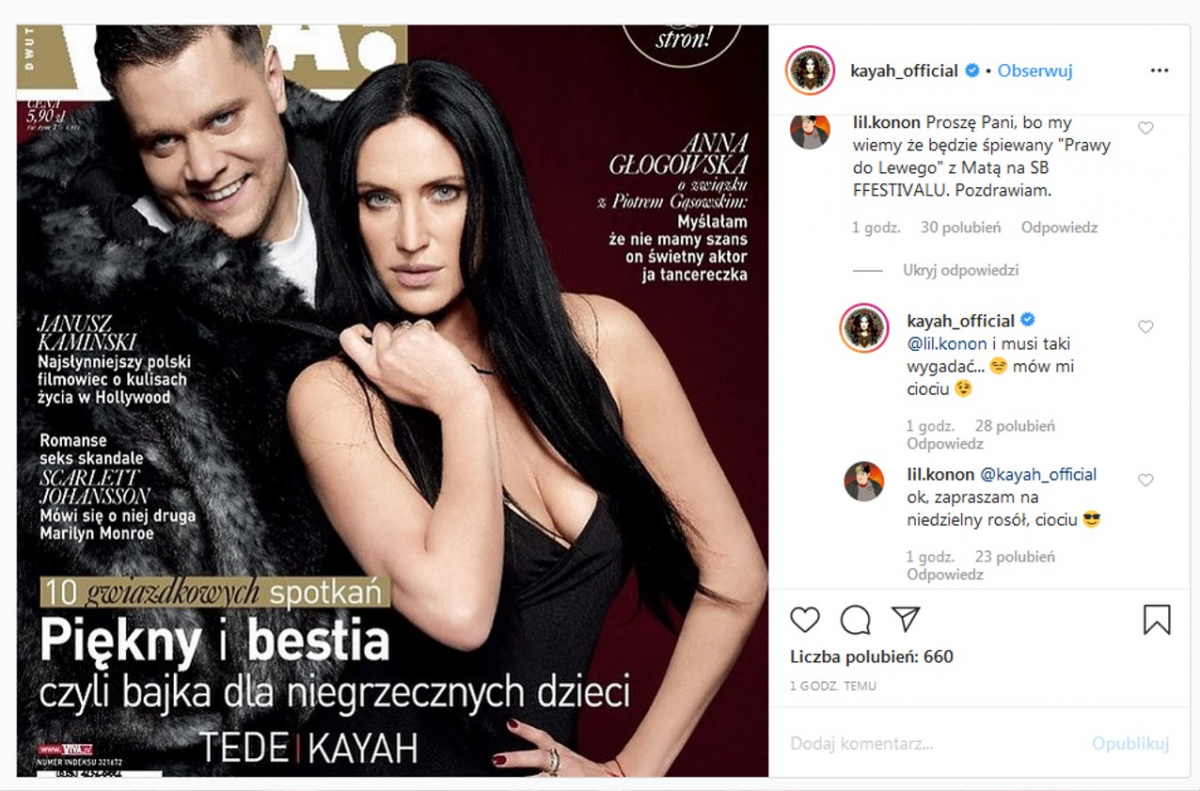This screenshot has height=791, width=1200.
Task: Like kayah_official's reply comment heart
Action: click(1146, 327)
